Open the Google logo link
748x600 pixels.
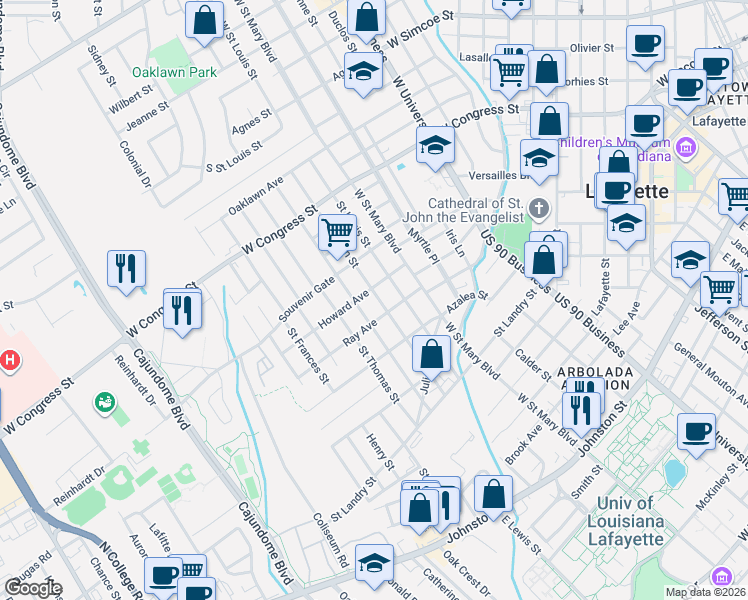tap(33, 589)
